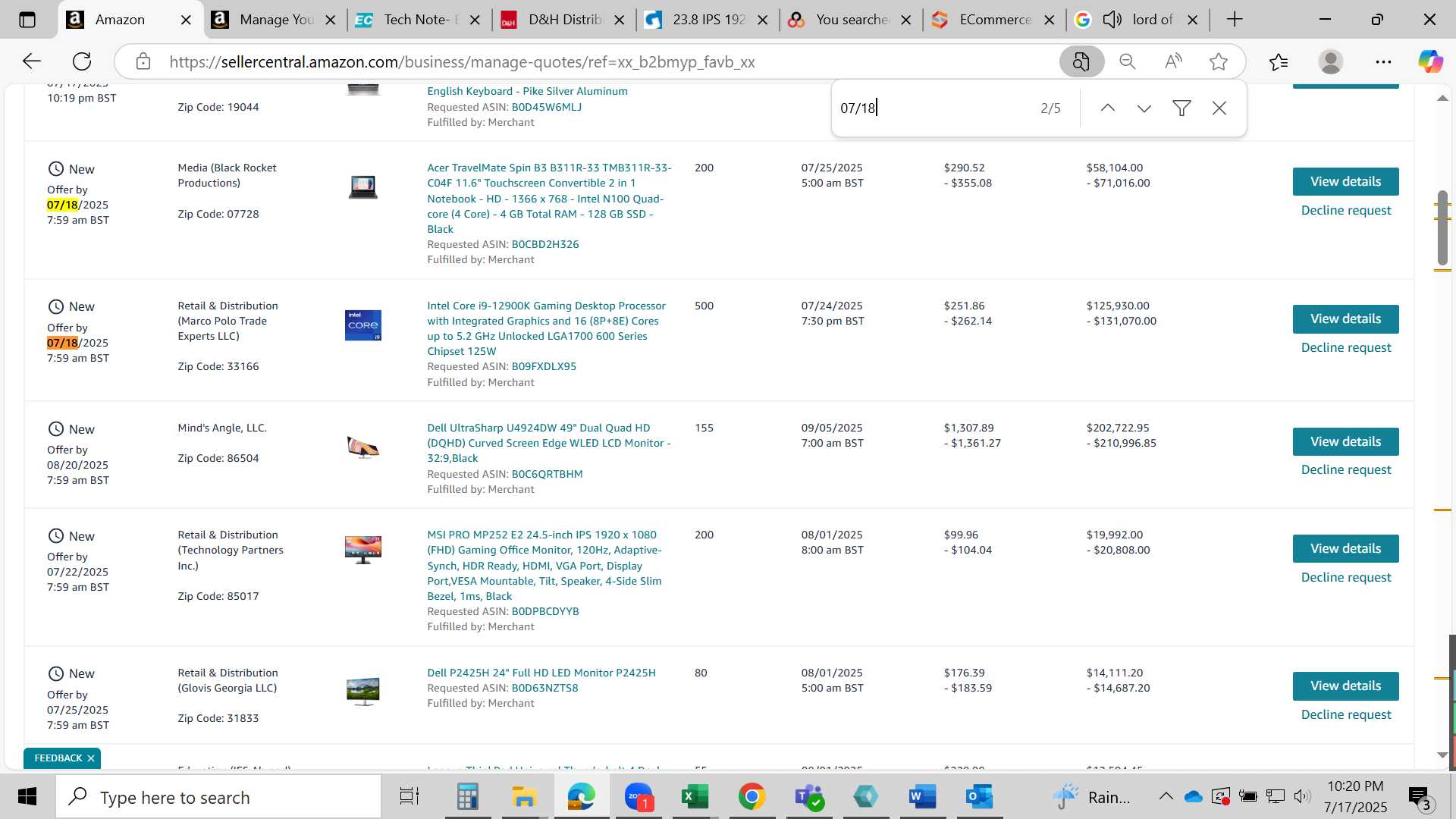Decline the MSI PRO MP252 request
This screenshot has height=819, width=1456.
(1345, 577)
